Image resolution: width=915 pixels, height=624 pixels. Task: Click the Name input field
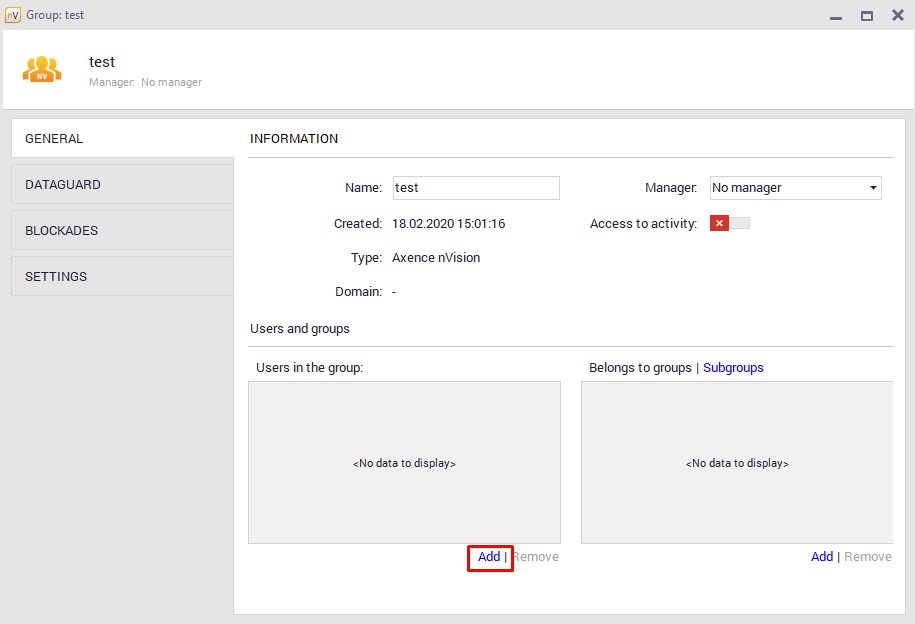point(476,188)
